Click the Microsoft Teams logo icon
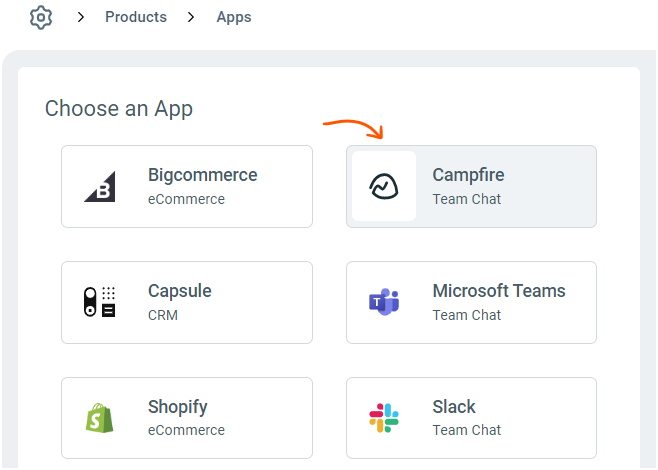The height and width of the screenshot is (470, 658). click(x=384, y=302)
